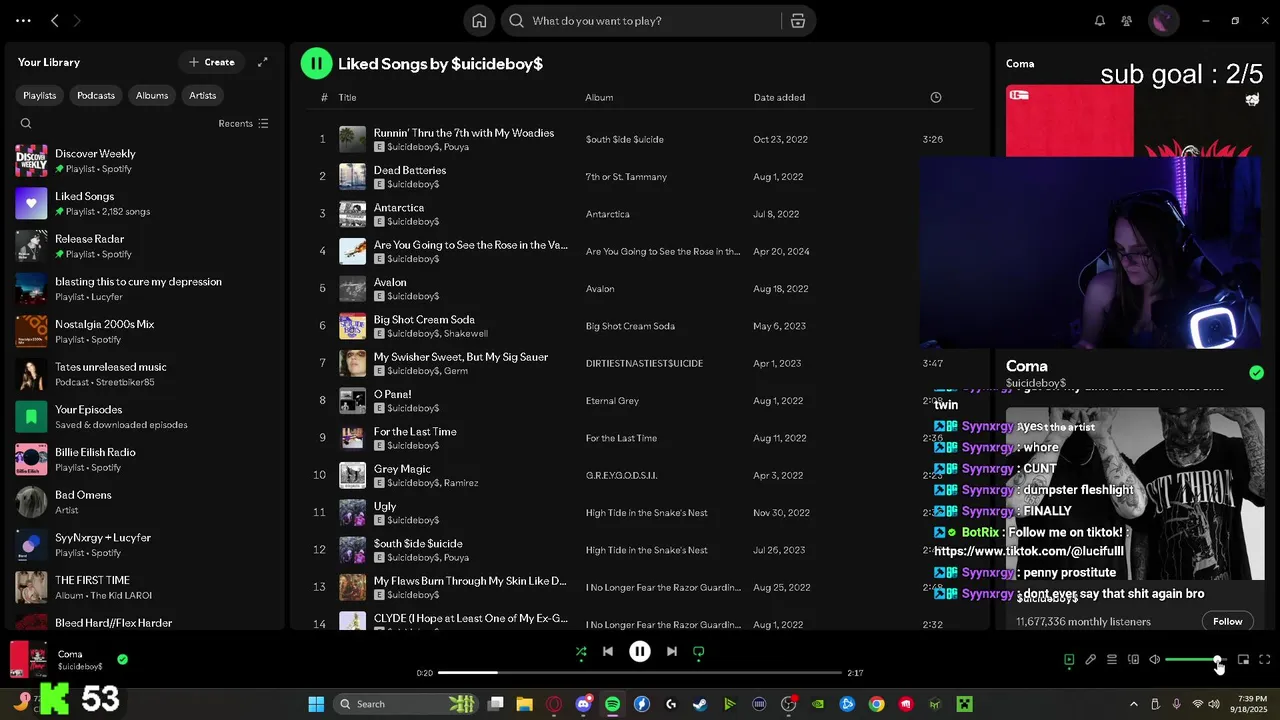Sort by the Title column header
The image size is (1280, 720).
pos(347,97)
